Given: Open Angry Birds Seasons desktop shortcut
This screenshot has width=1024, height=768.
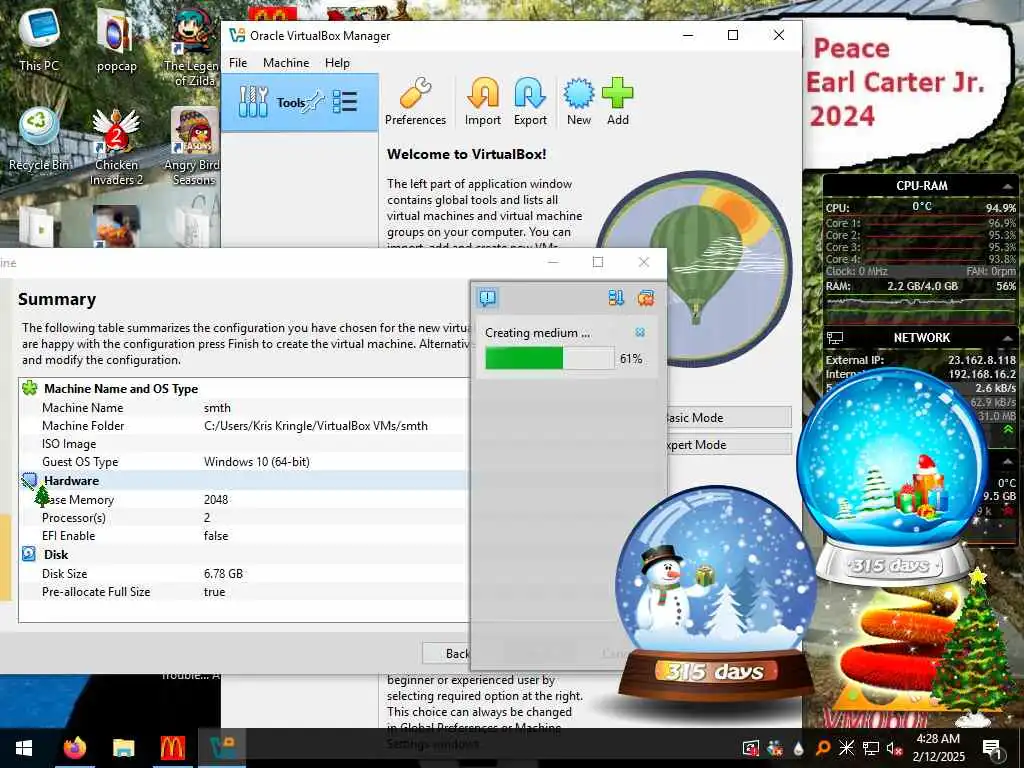Looking at the screenshot, I should click(194, 147).
